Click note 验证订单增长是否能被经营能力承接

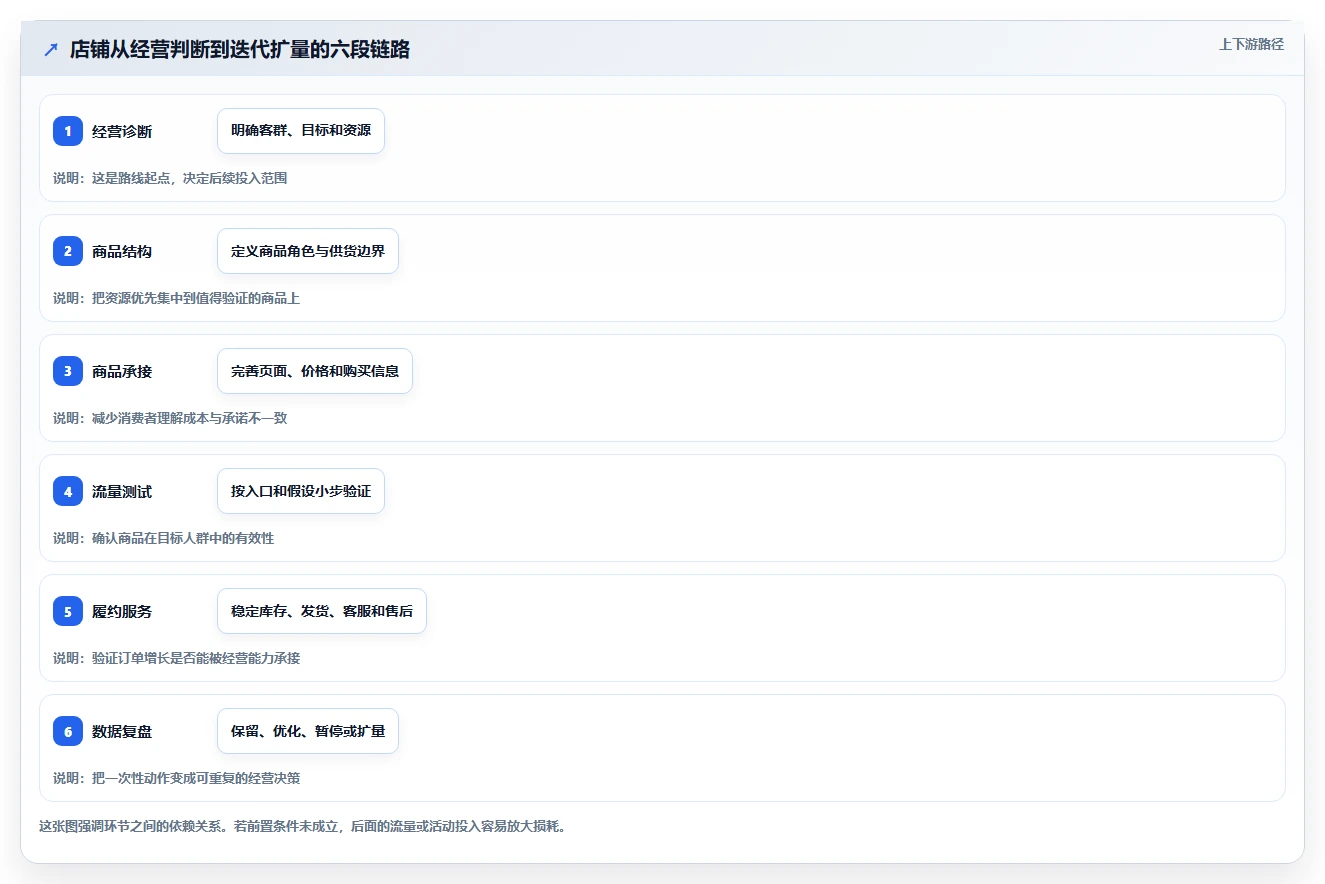(x=196, y=658)
